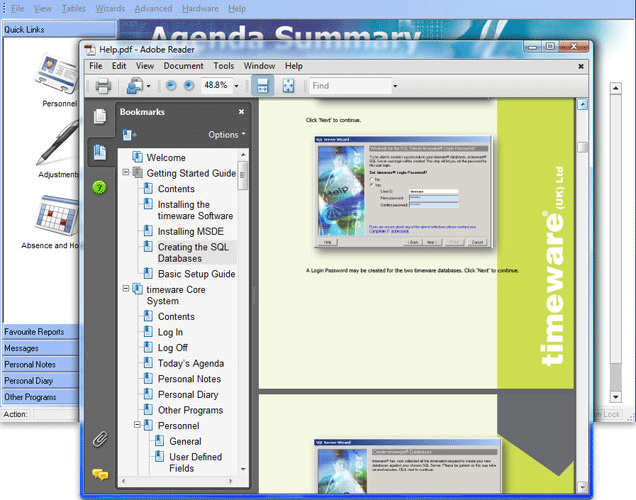The image size is (636, 500).
Task: Select the Installing MSDE bookmark
Action: click(191, 232)
